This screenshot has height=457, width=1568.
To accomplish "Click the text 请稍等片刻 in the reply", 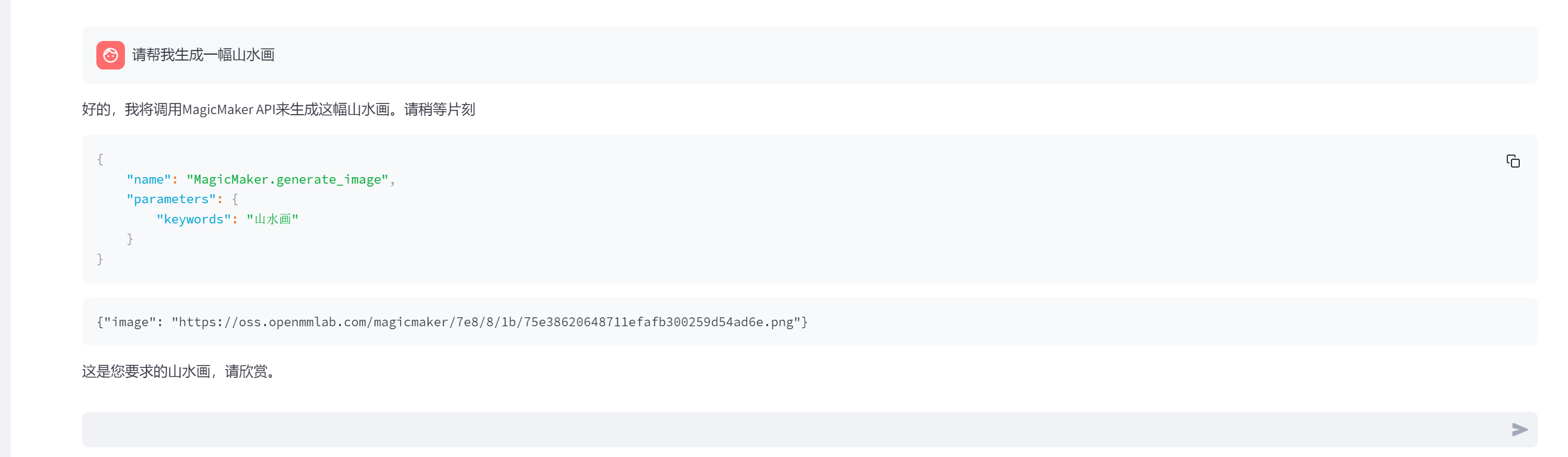I will [x=440, y=109].
